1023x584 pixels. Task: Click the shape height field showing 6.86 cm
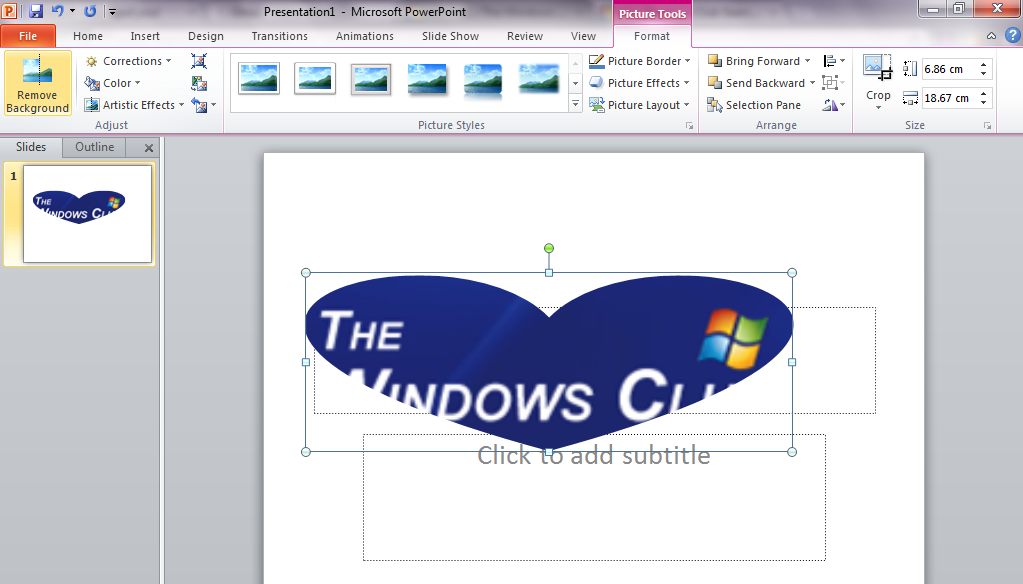coord(949,69)
